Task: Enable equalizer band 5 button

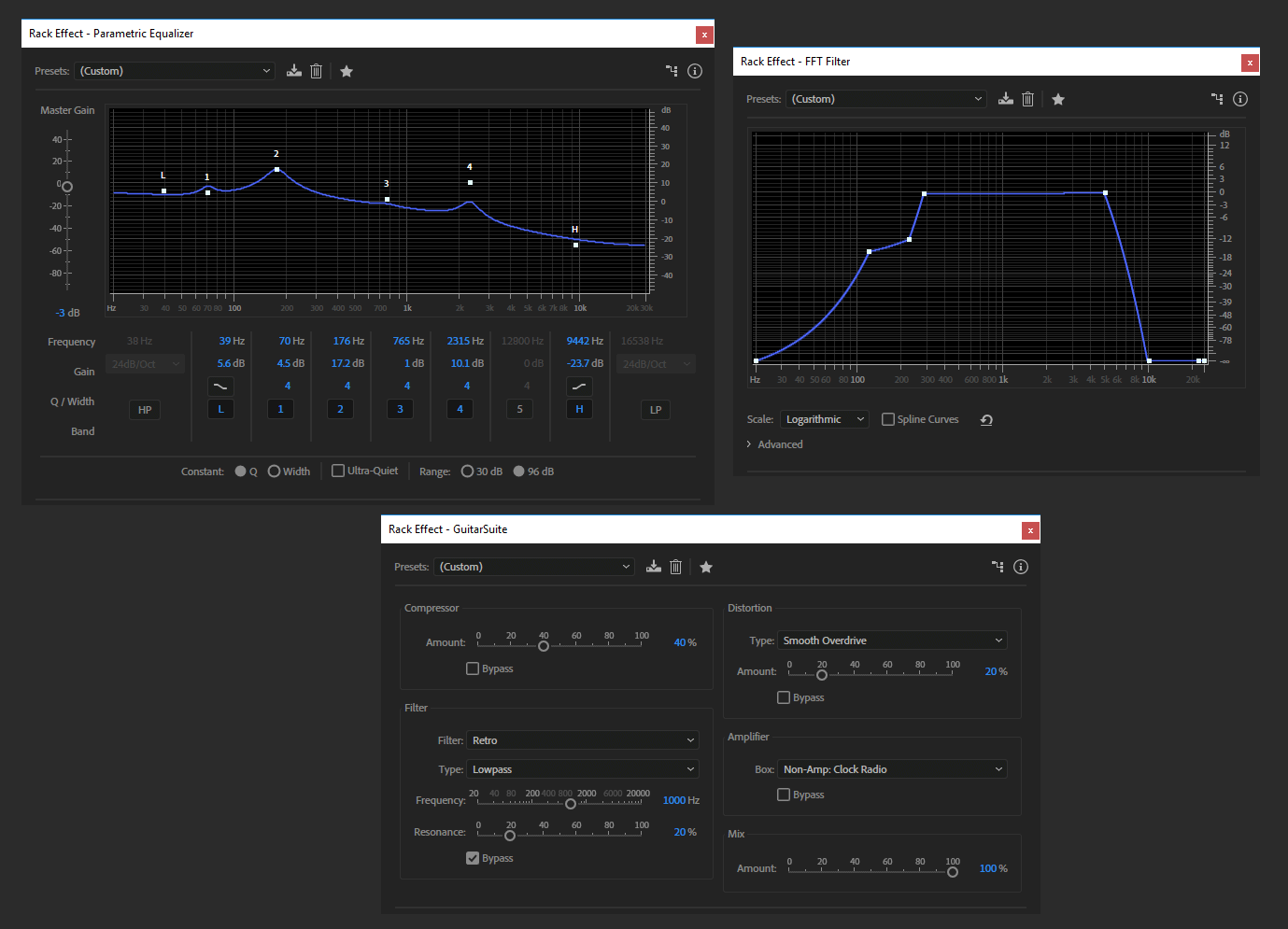Action: 519,409
